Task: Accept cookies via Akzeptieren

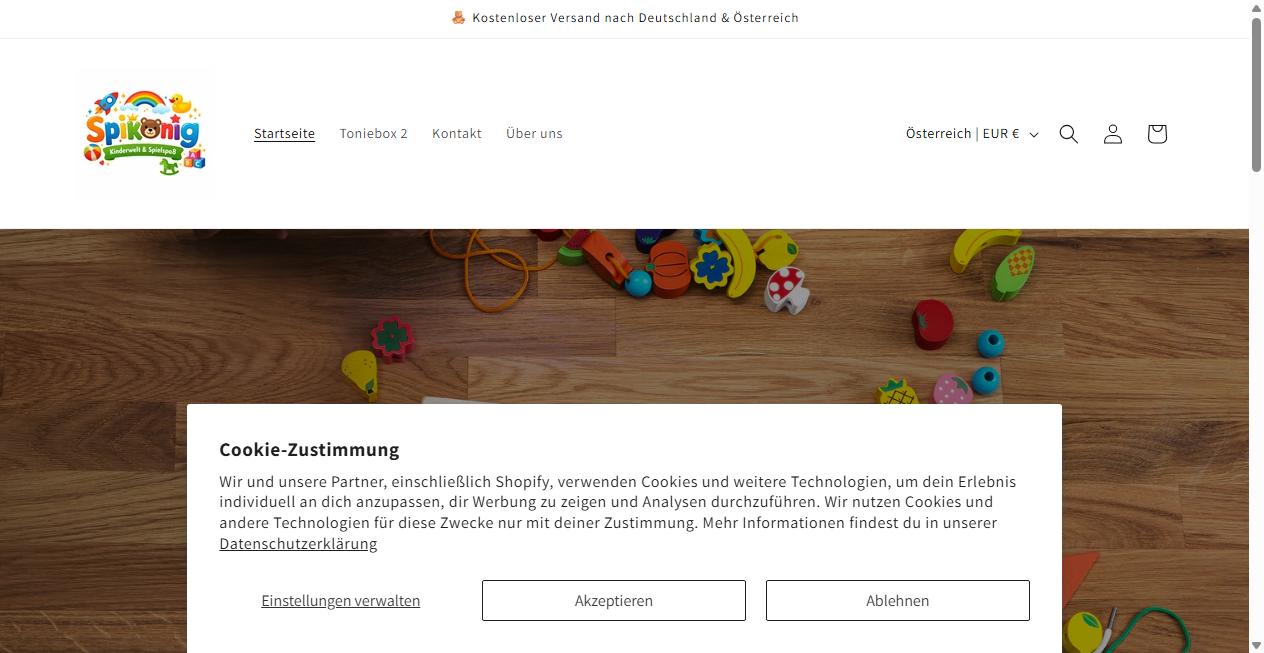Action: point(613,600)
